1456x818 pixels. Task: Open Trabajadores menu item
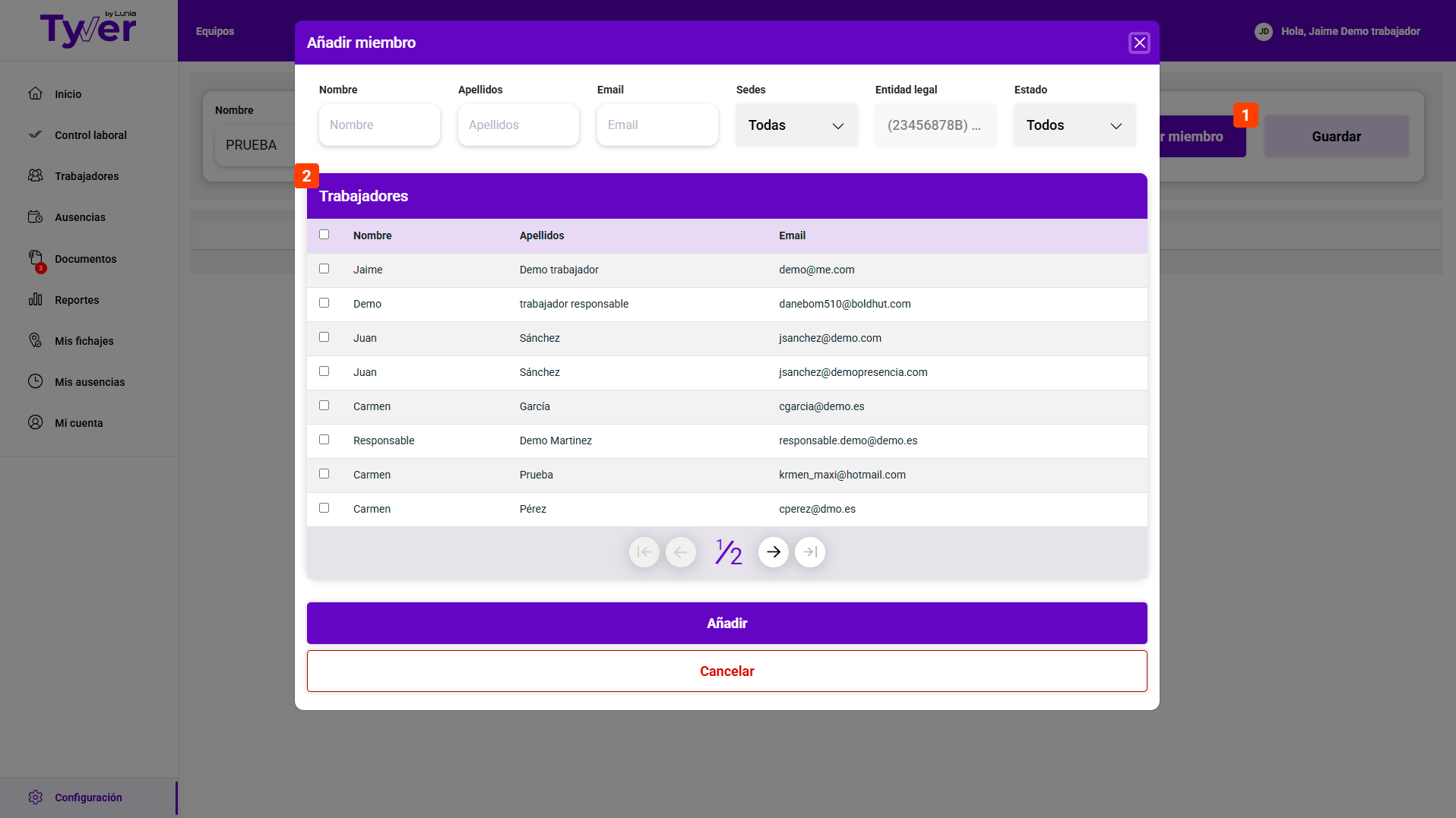pyautogui.click(x=87, y=176)
